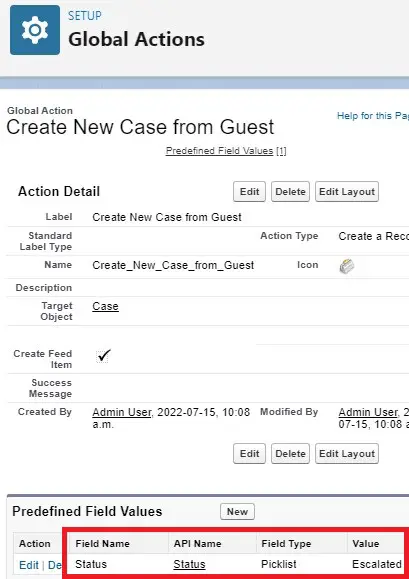This screenshot has width=409, height=579.
Task: Toggle the Create Feed Item checkbox
Action: pos(103,356)
